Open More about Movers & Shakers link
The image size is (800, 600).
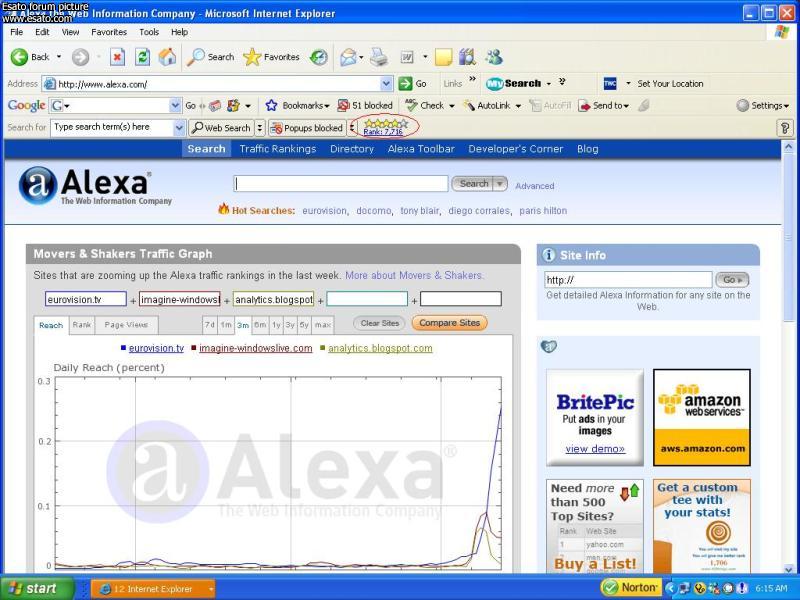pyautogui.click(x=414, y=276)
